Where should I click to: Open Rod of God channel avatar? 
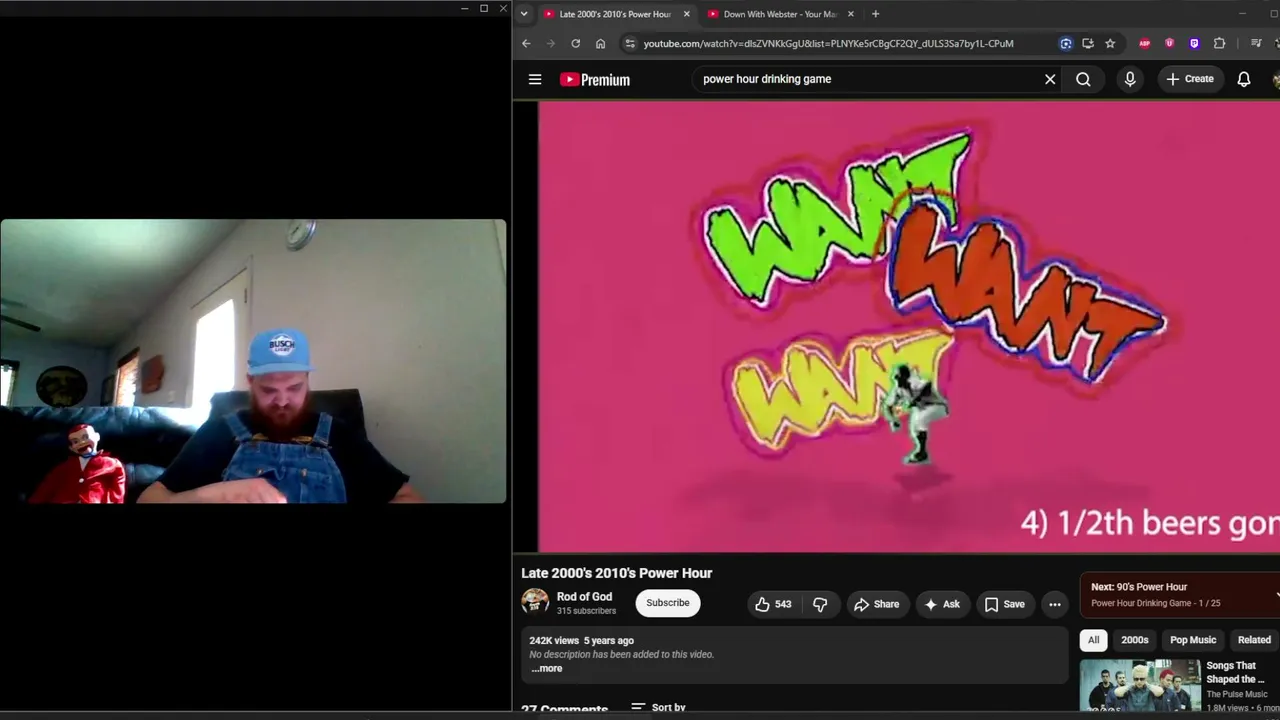(x=535, y=601)
